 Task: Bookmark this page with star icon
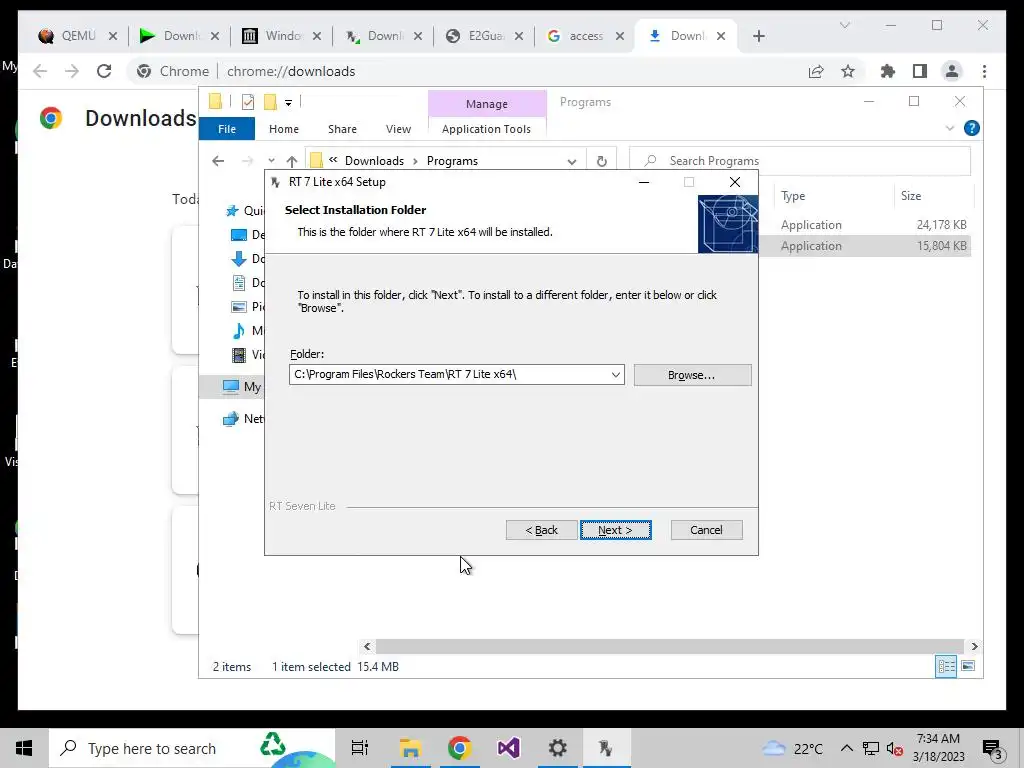[848, 71]
